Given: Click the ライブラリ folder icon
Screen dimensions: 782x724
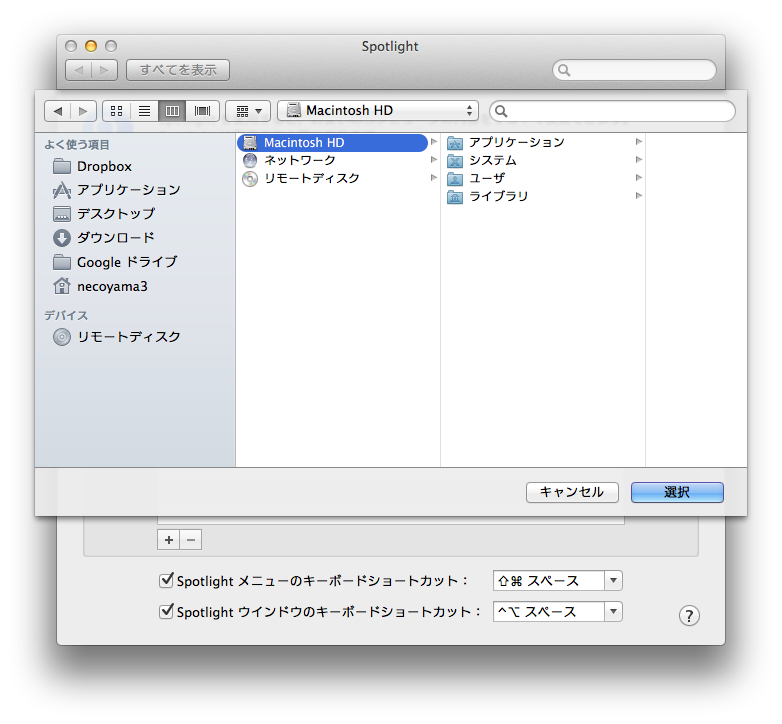Looking at the screenshot, I should click(x=455, y=197).
